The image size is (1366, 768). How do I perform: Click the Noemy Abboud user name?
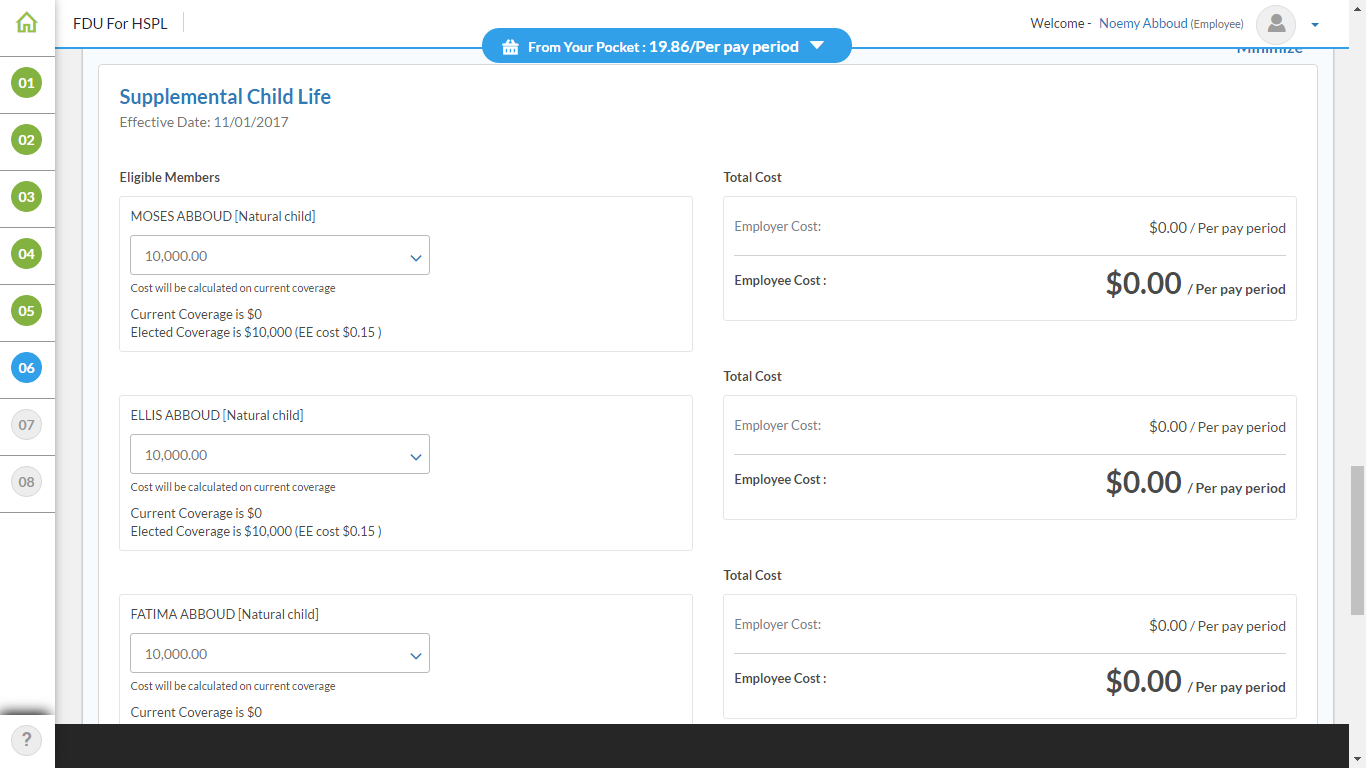(1143, 23)
